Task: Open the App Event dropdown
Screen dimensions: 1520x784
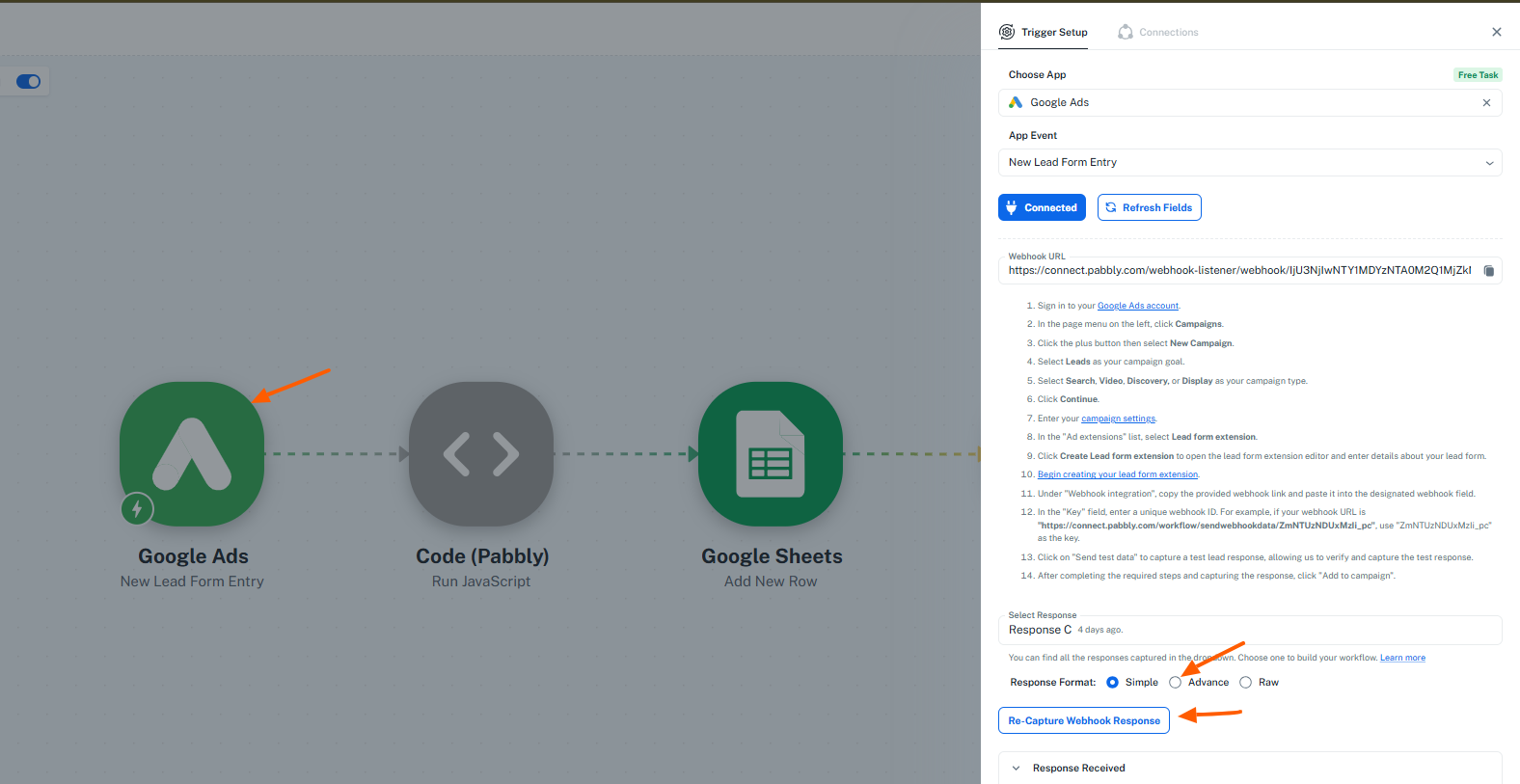Action: tap(1249, 163)
